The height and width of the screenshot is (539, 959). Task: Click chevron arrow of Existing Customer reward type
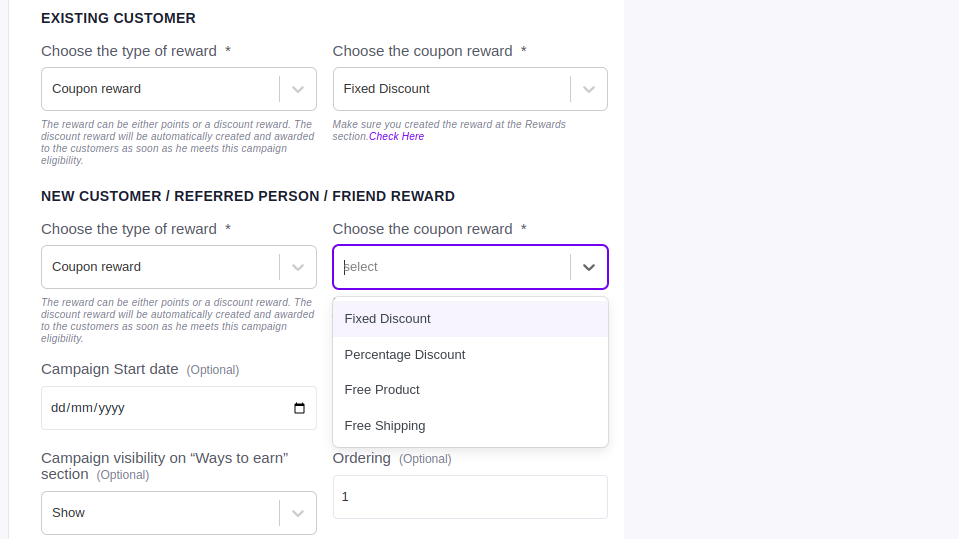pyautogui.click(x=298, y=89)
